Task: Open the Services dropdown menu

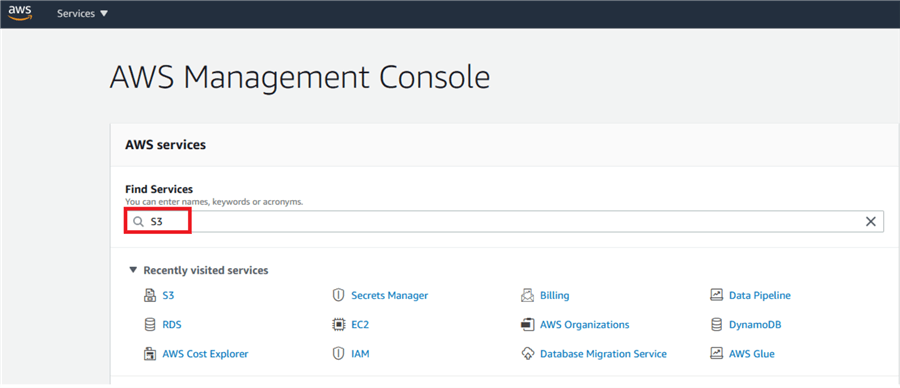Action: point(82,13)
